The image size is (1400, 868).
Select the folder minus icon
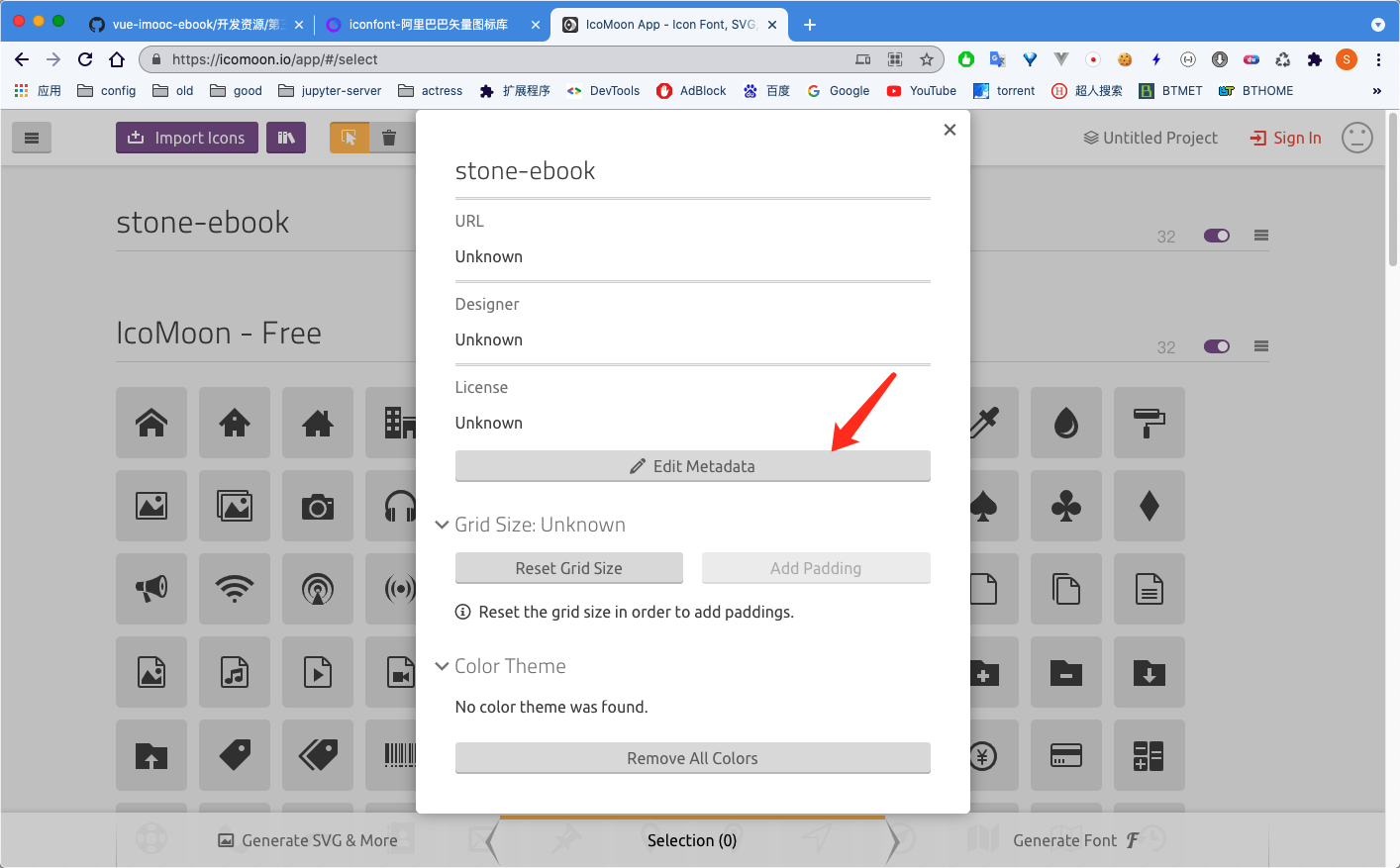pyautogui.click(x=1066, y=672)
